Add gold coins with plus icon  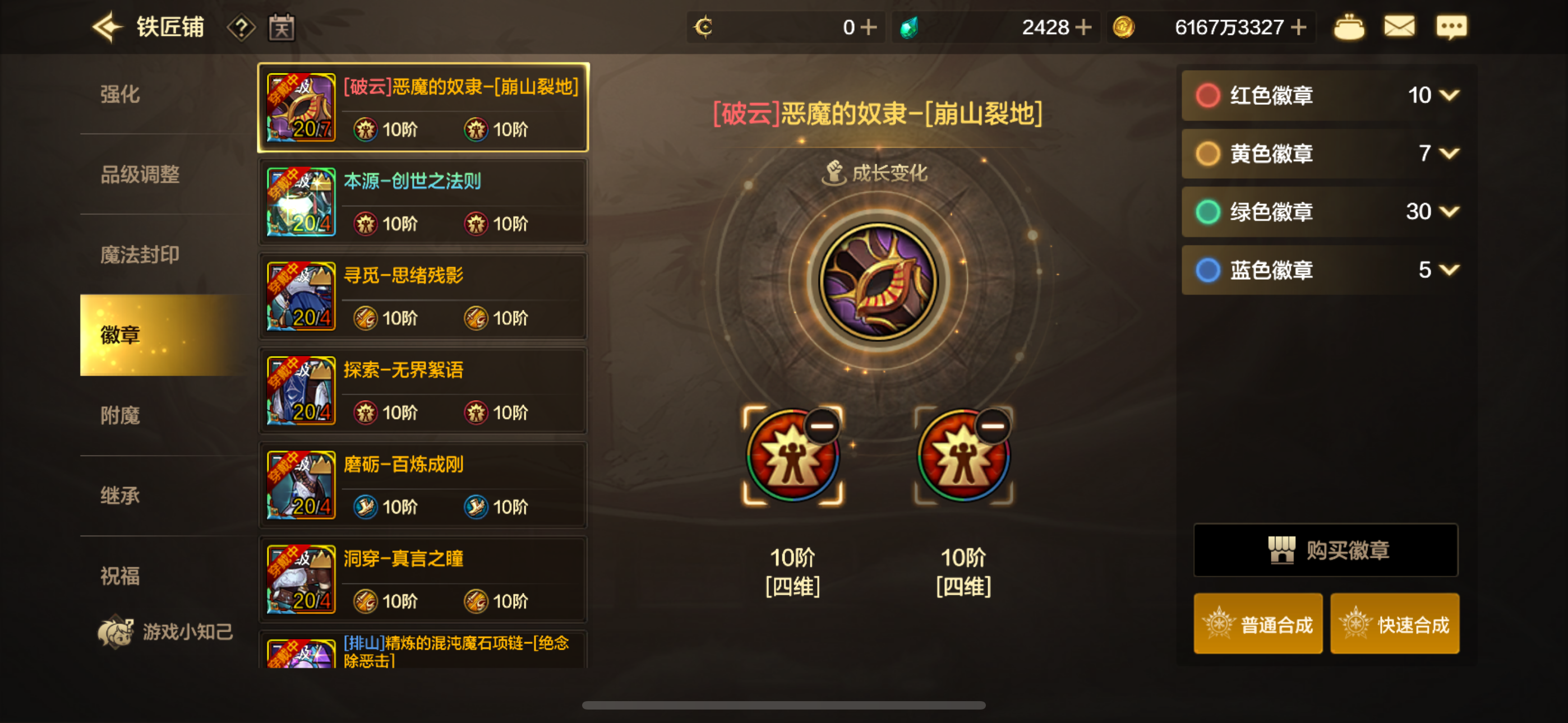(x=1298, y=27)
